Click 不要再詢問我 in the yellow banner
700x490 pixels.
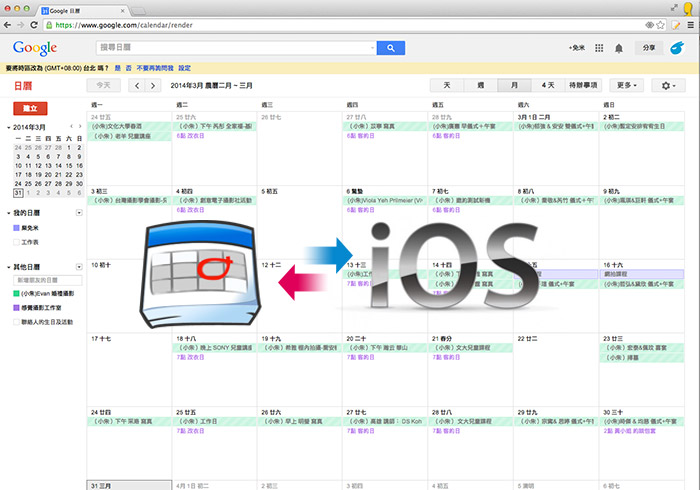pyautogui.click(x=155, y=68)
